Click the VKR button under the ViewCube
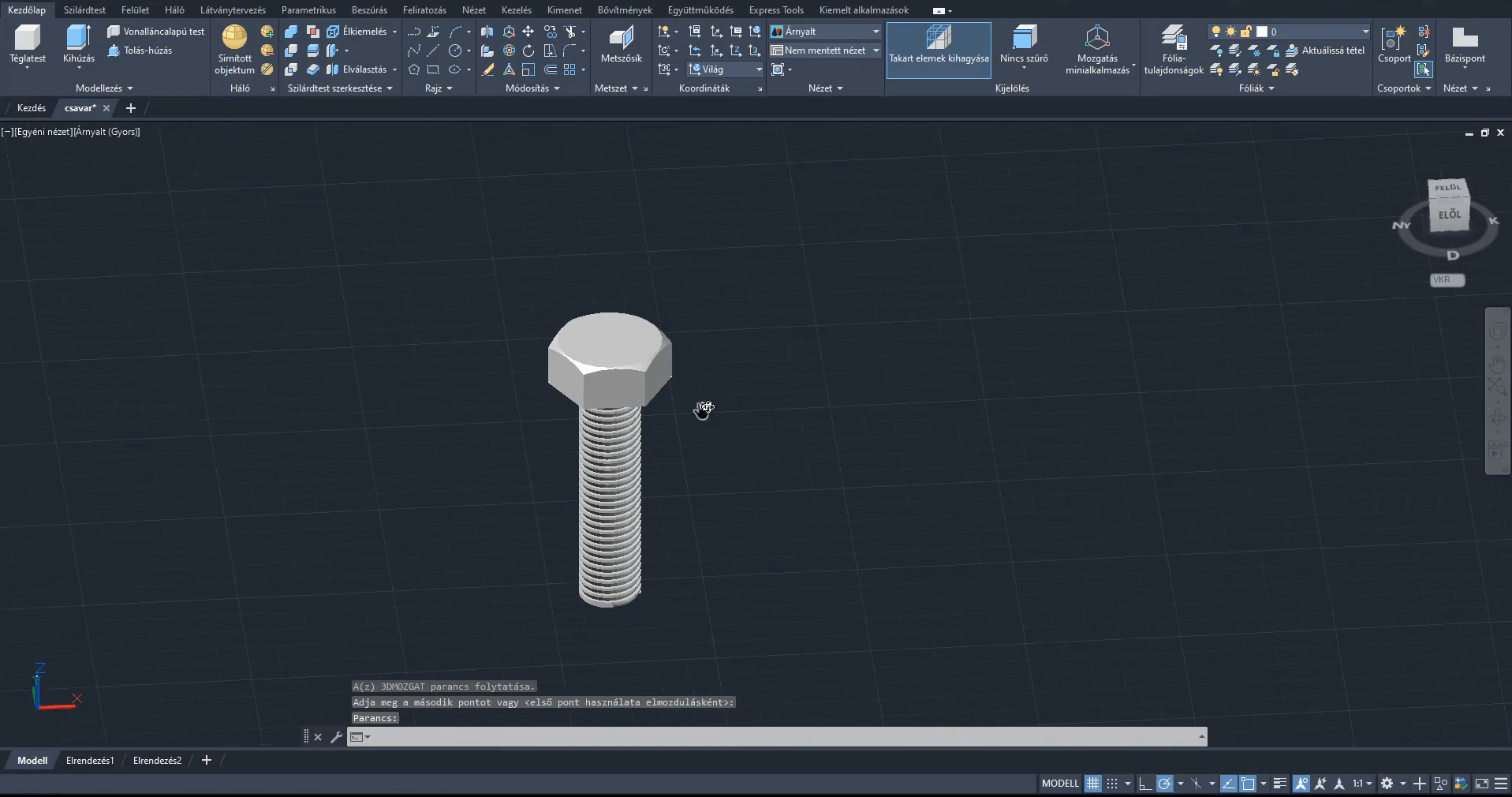 [x=1447, y=280]
